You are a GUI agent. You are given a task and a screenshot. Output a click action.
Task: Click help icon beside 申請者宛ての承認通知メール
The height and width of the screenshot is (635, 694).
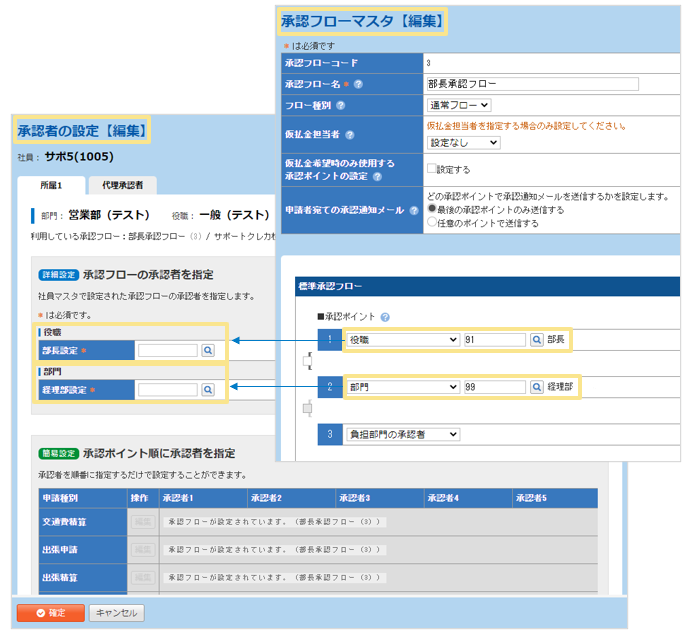(413, 210)
